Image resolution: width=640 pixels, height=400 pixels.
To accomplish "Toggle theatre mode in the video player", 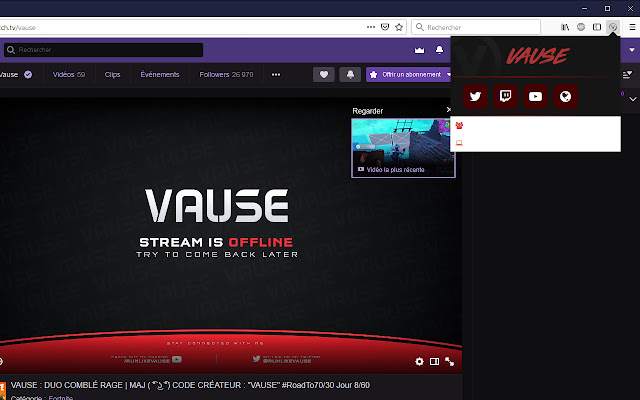I will 434,361.
